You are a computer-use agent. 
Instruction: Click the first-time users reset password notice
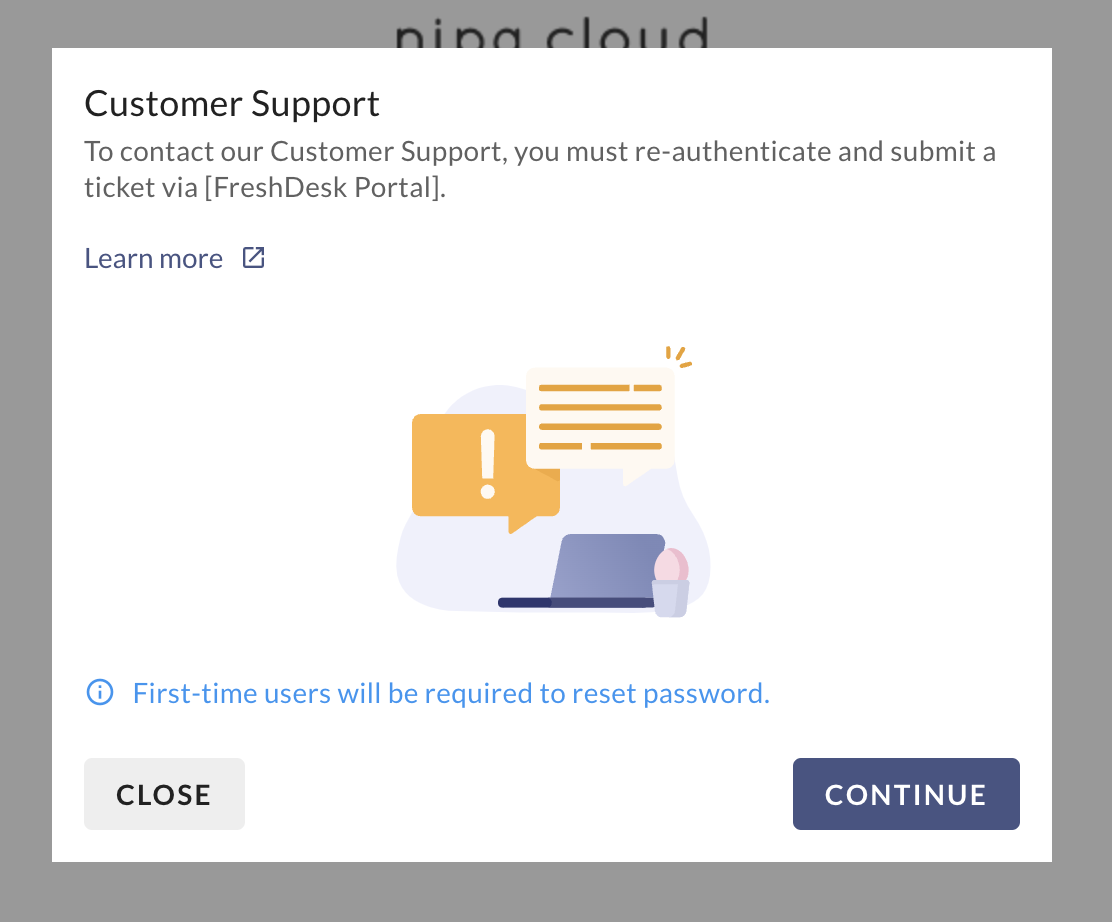tap(451, 693)
